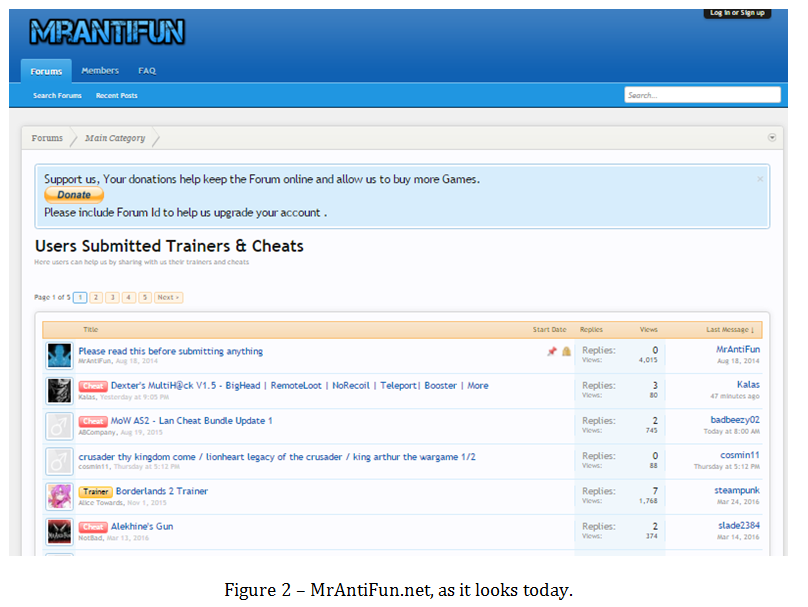The width and height of the screenshot is (808, 607).
Task: Open the Dexter's MultiH@ck V1.5 thread
Action: point(299,385)
